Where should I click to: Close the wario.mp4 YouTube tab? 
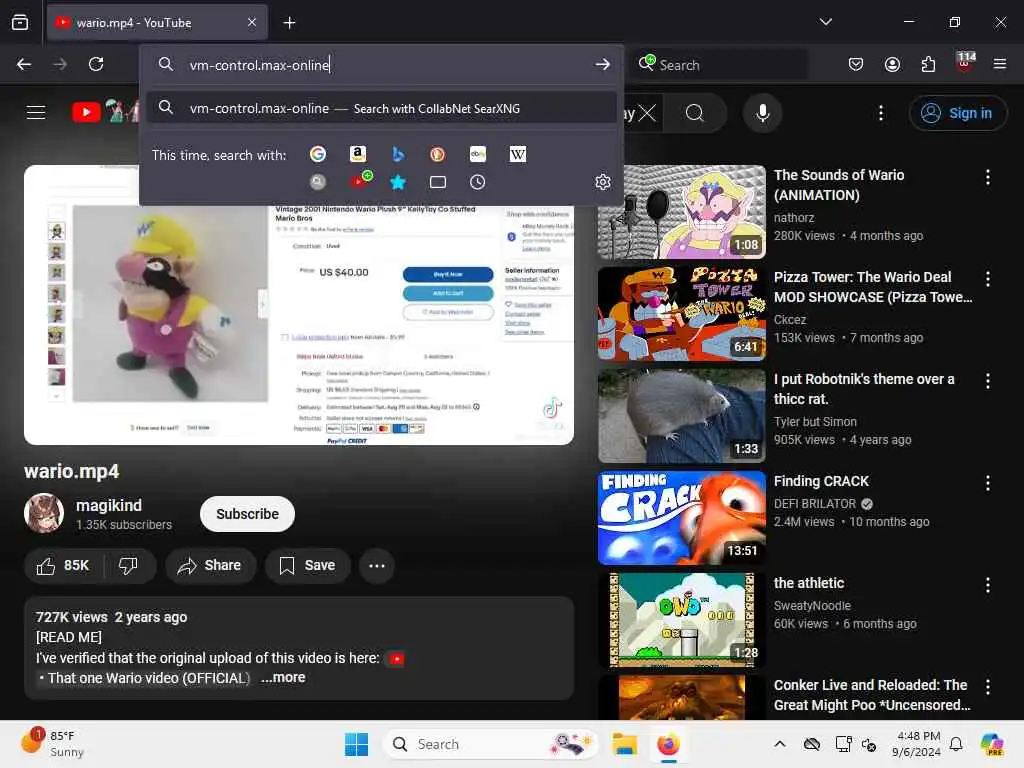click(x=251, y=23)
